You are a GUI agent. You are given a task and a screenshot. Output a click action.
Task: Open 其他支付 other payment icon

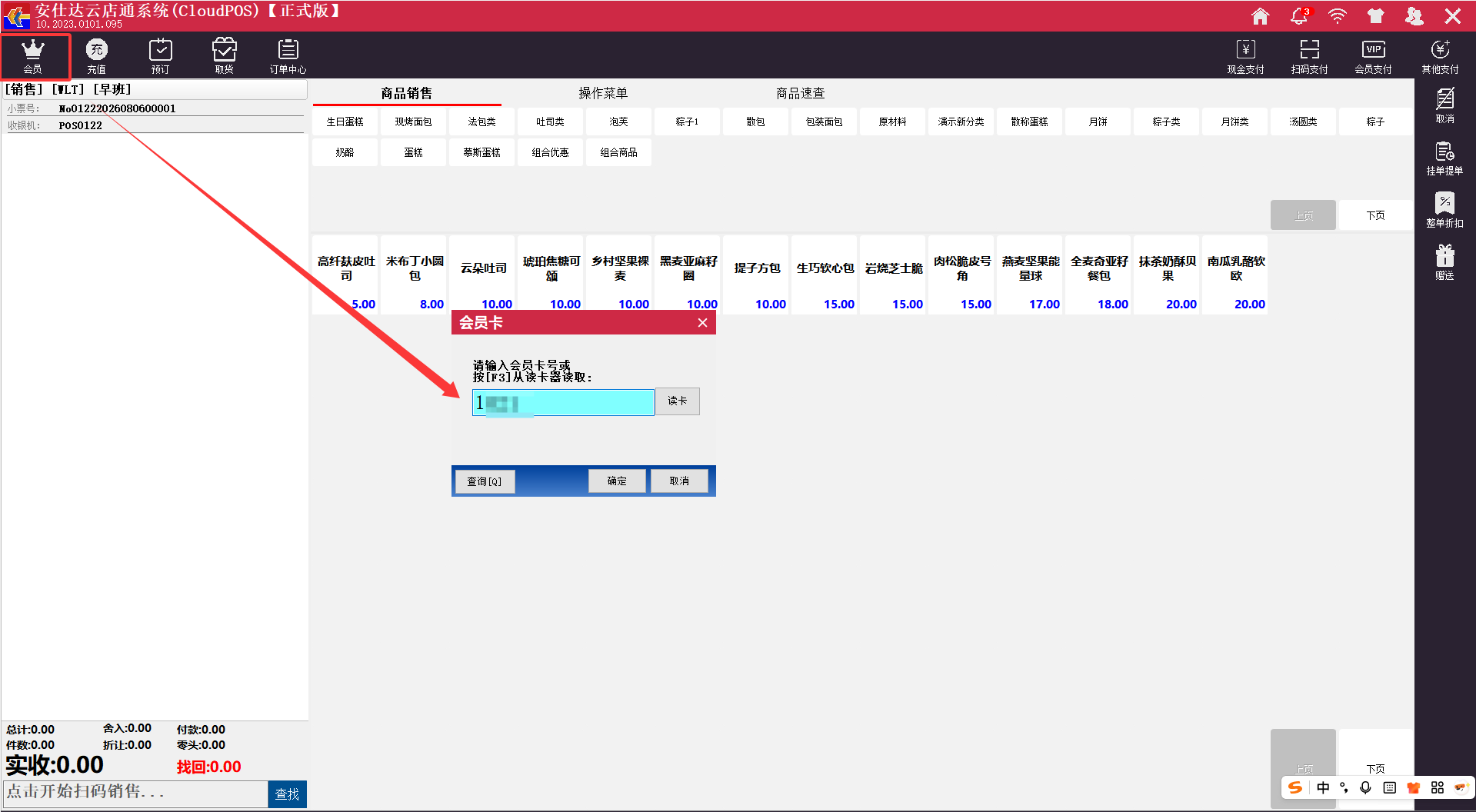point(1440,56)
